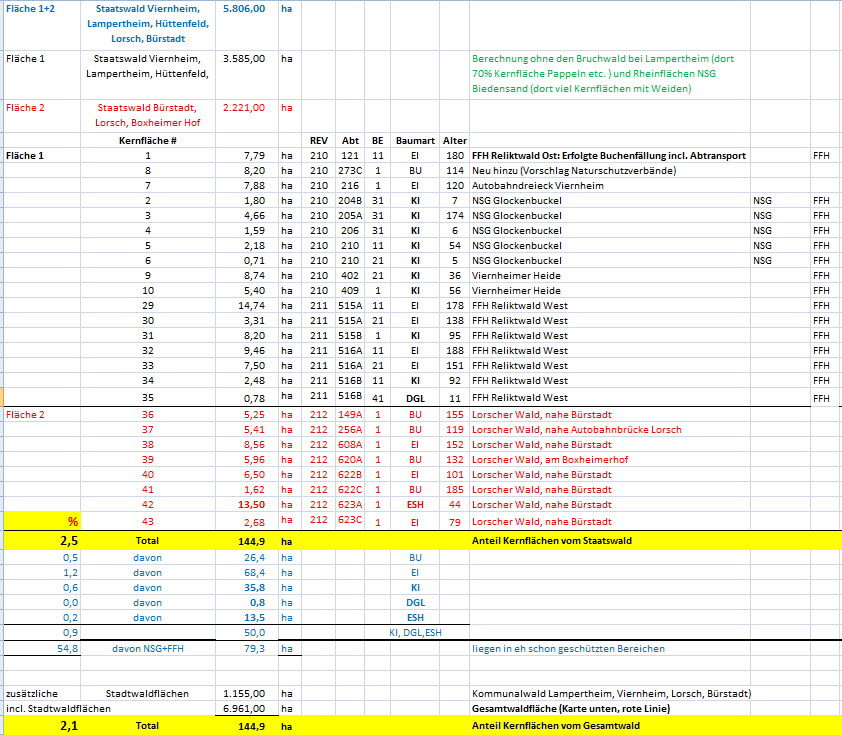This screenshot has width=842, height=735.
Task: Select the REV column header cell
Action: (x=319, y=141)
